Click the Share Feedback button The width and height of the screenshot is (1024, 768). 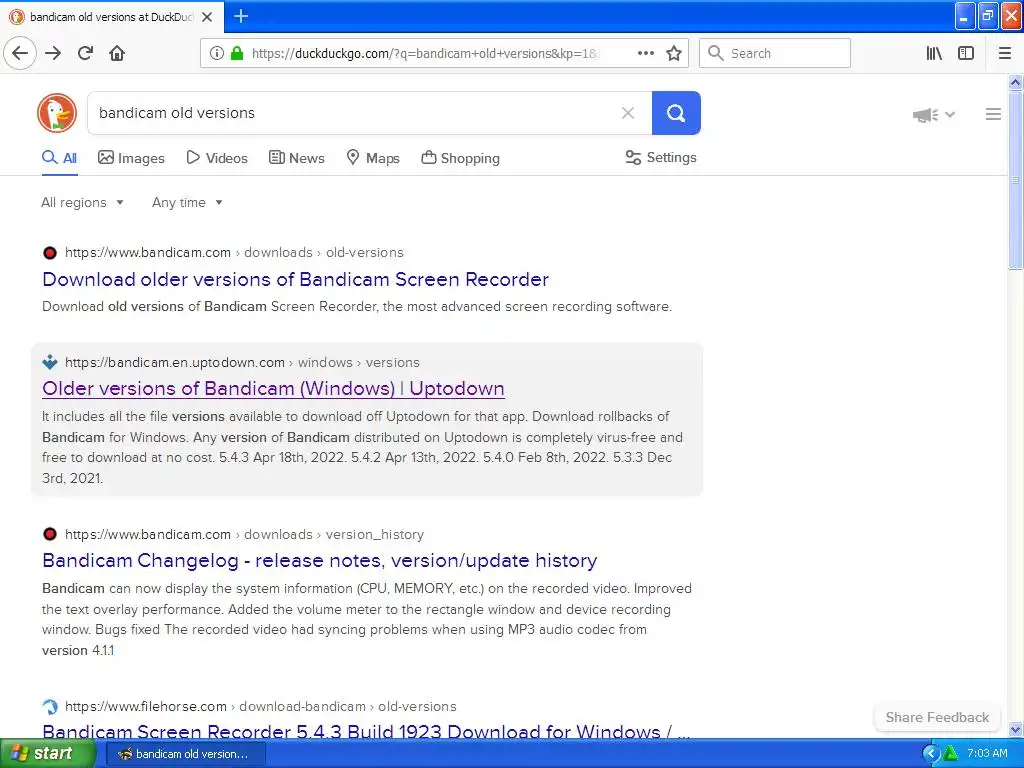[937, 717]
